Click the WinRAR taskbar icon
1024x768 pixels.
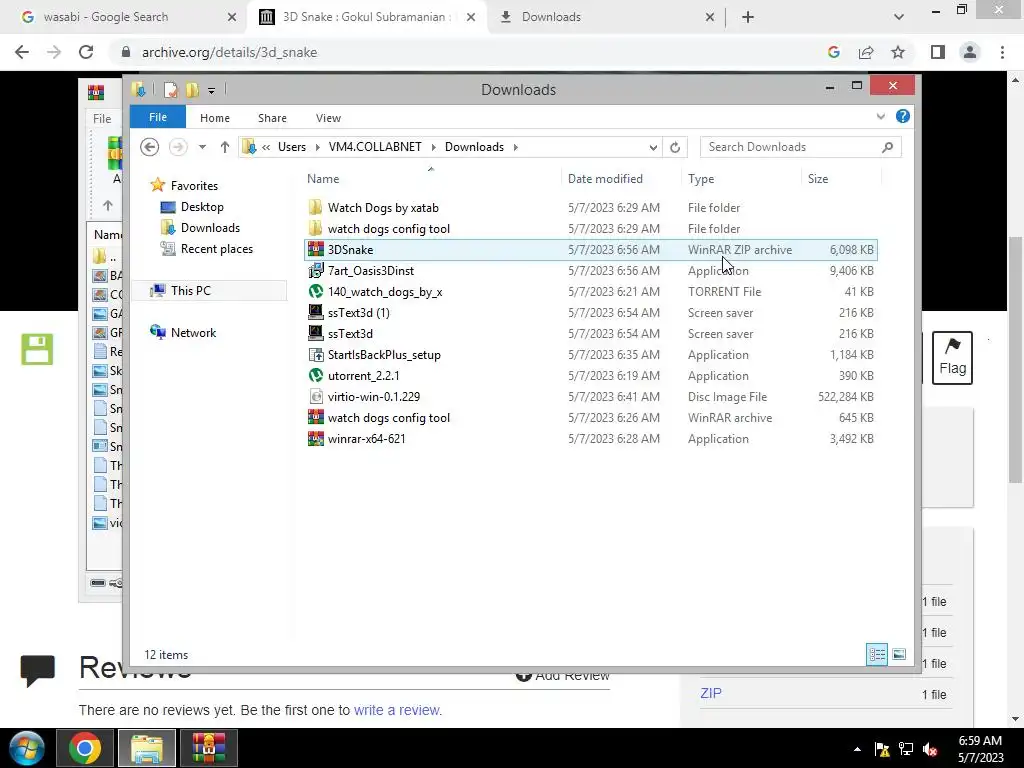click(208, 748)
